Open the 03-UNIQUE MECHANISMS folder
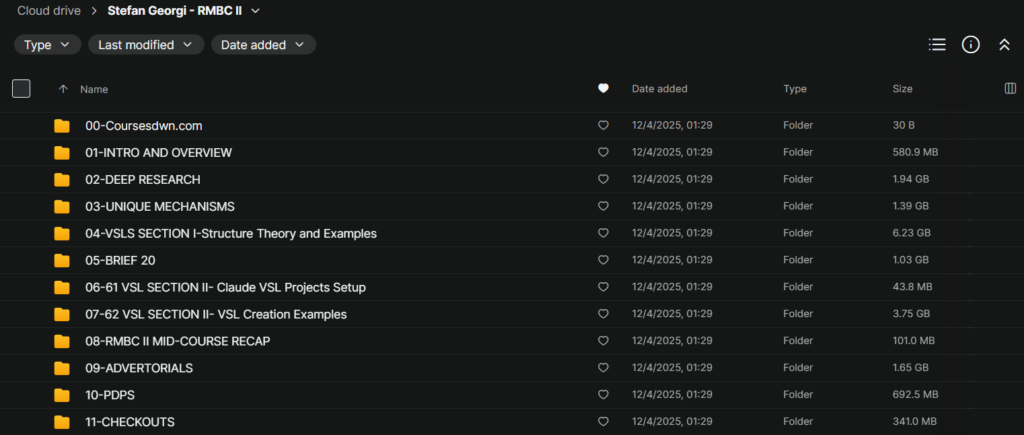1024x435 pixels. click(160, 206)
